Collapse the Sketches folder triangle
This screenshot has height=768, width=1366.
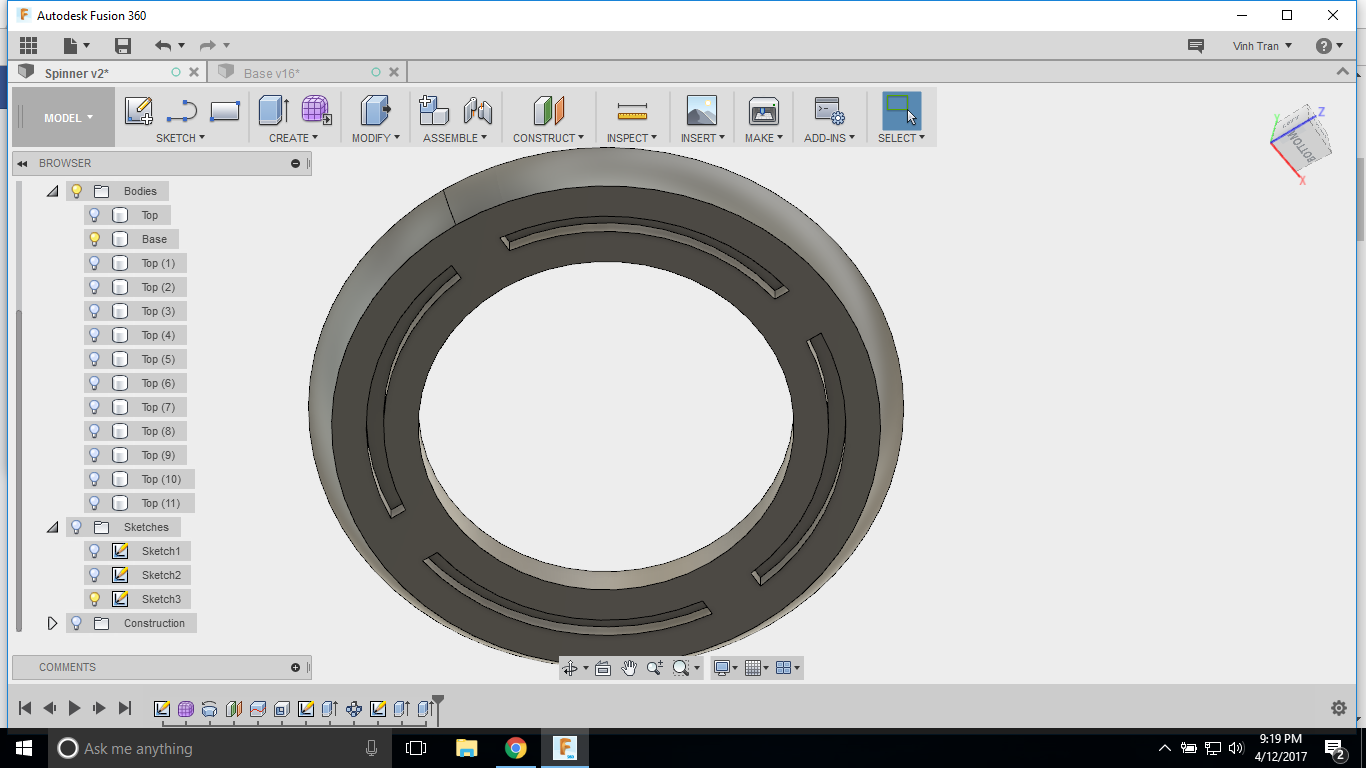(52, 527)
